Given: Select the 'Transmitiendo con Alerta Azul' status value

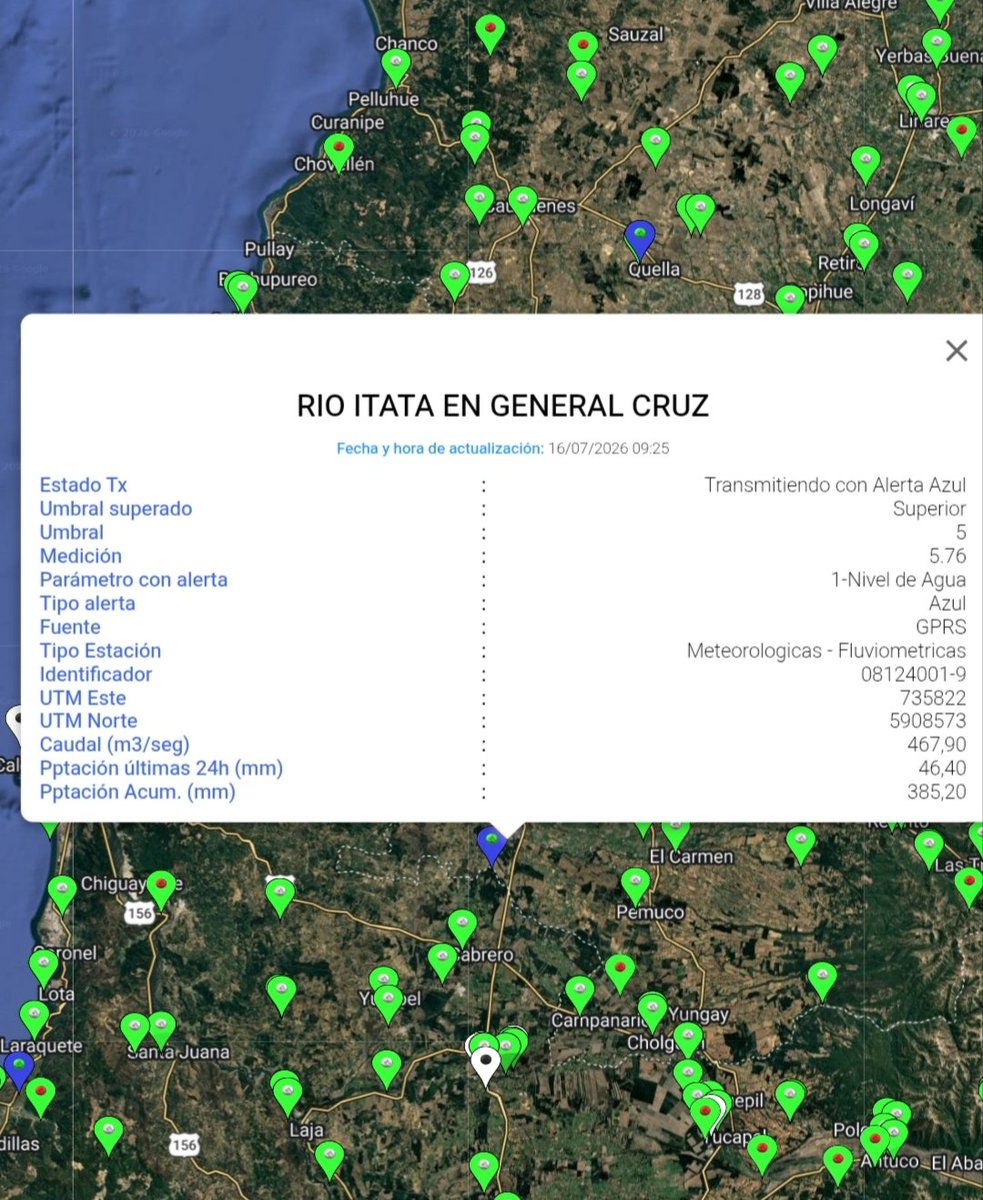Looking at the screenshot, I should pos(835,485).
